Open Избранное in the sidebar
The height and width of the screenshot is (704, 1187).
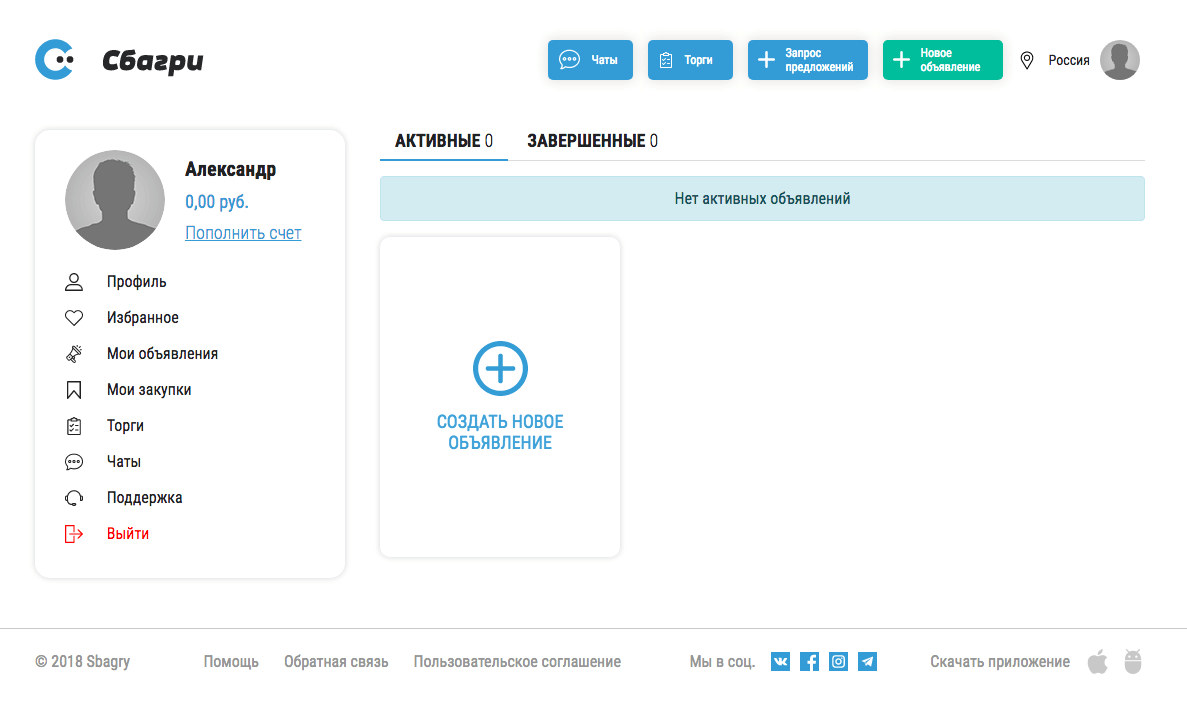[x=142, y=318]
